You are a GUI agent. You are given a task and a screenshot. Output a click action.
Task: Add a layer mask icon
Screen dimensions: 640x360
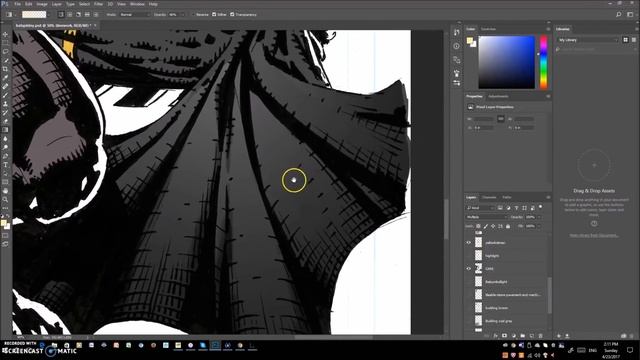[504, 336]
